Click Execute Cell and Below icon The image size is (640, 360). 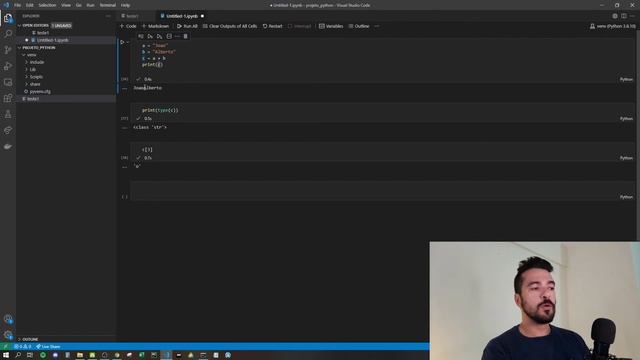coord(159,36)
